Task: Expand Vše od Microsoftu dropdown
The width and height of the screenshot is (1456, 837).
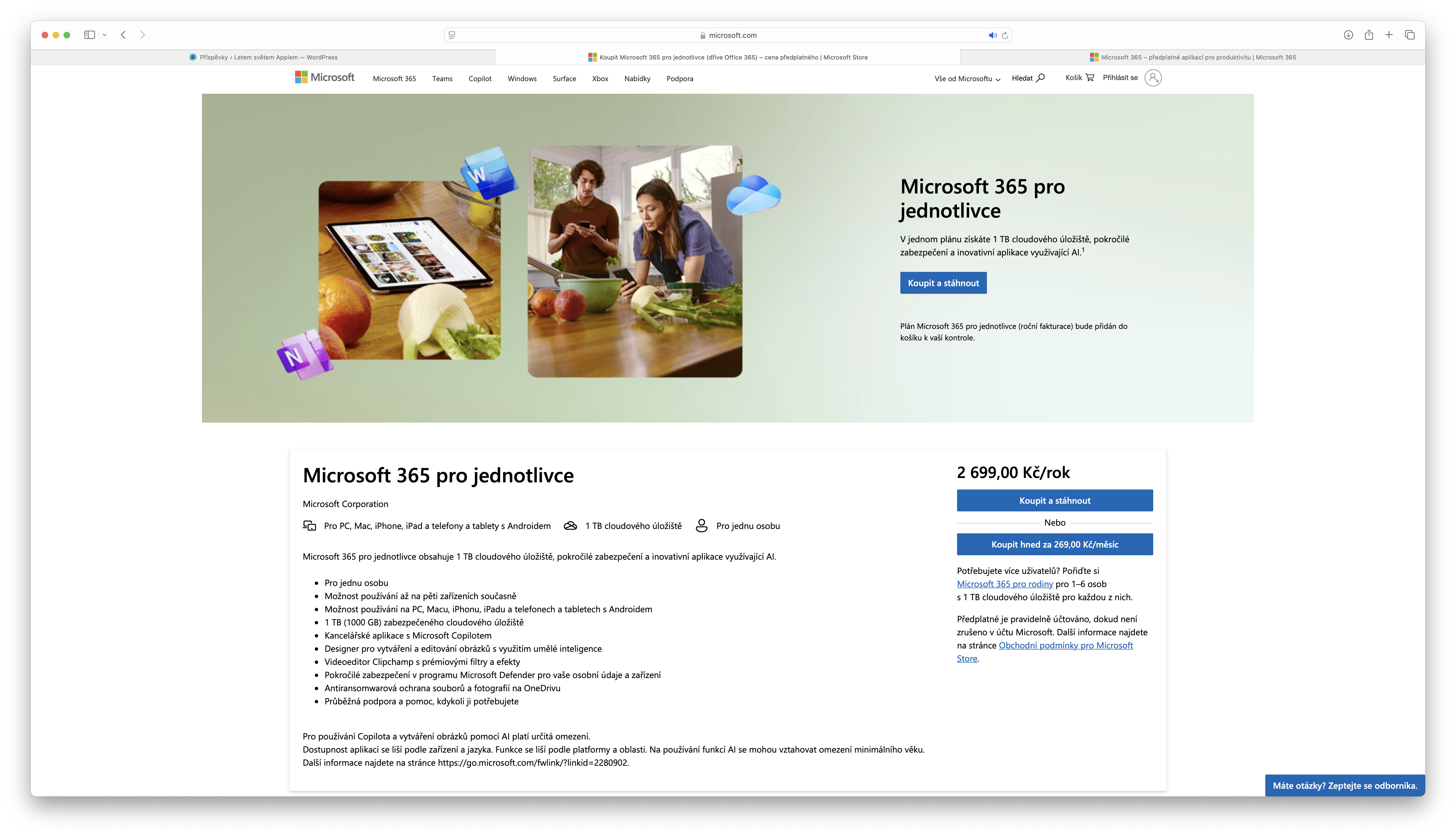Action: [967, 79]
